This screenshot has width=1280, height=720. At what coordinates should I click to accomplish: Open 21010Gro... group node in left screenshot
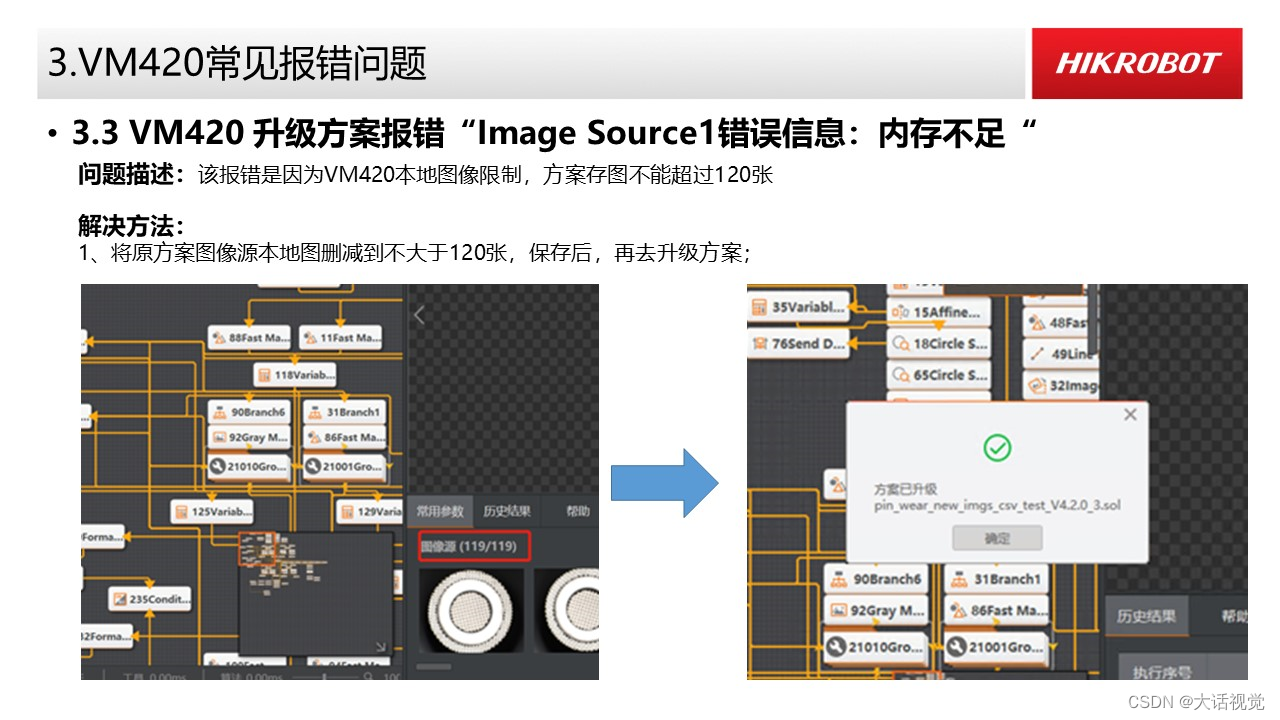[x=249, y=465]
